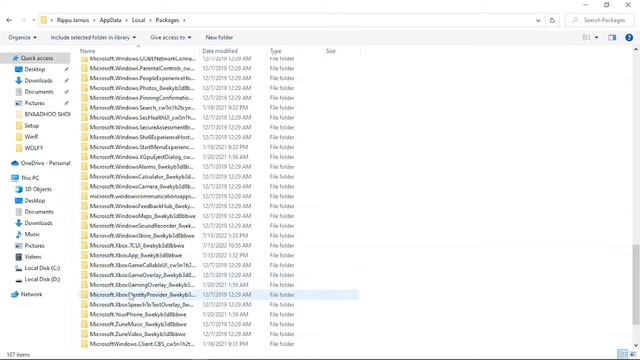640x360 pixels.
Task: Switch to large icons view in status bar
Action: [633, 354]
